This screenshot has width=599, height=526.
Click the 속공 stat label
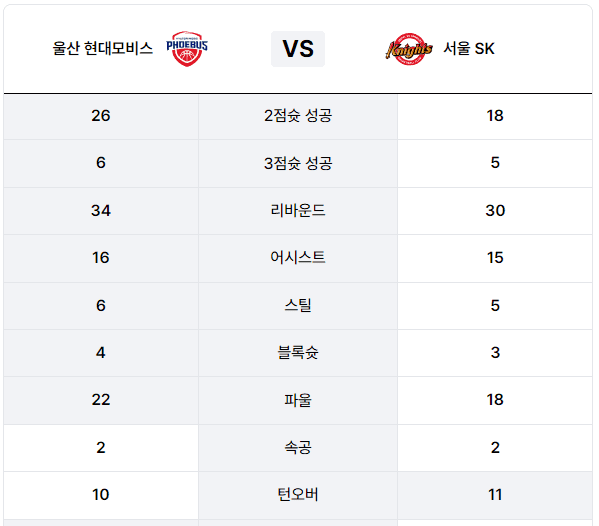tap(298, 447)
